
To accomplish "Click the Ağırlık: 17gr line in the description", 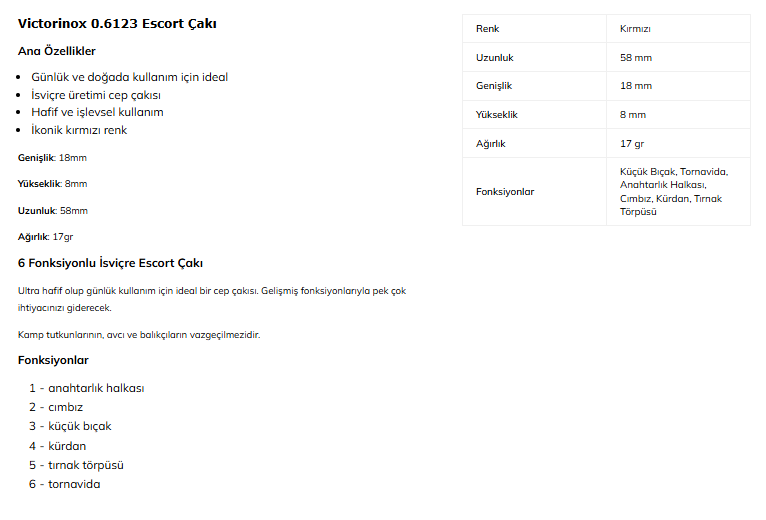I will coord(45,237).
